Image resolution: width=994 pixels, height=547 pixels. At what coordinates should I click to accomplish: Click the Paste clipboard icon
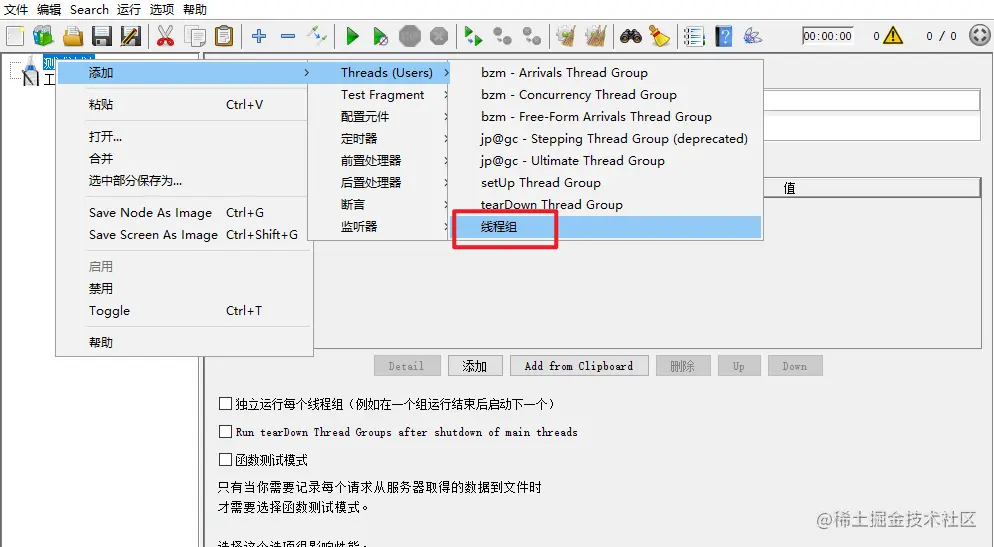(x=224, y=36)
